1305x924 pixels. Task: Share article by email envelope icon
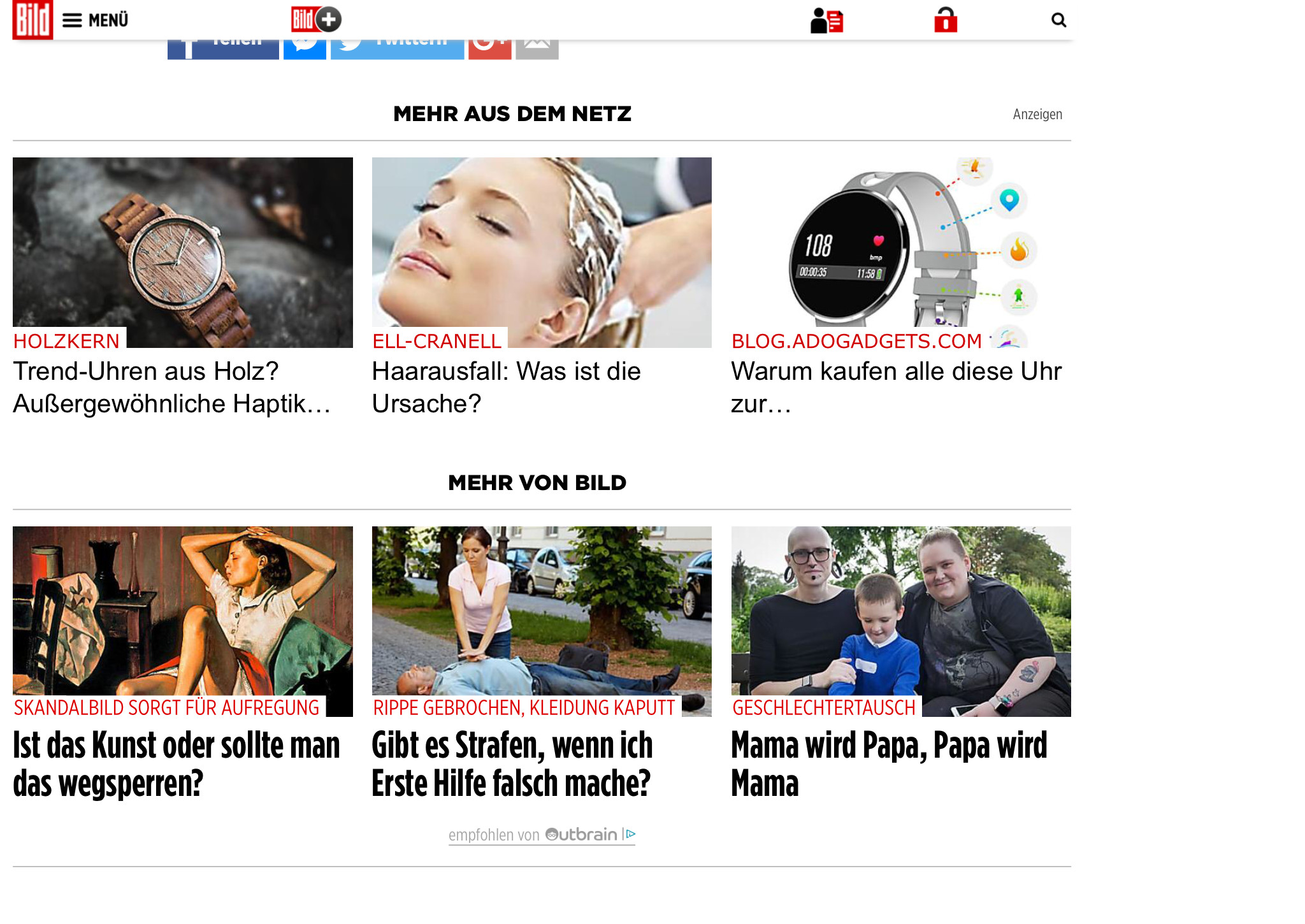537,50
